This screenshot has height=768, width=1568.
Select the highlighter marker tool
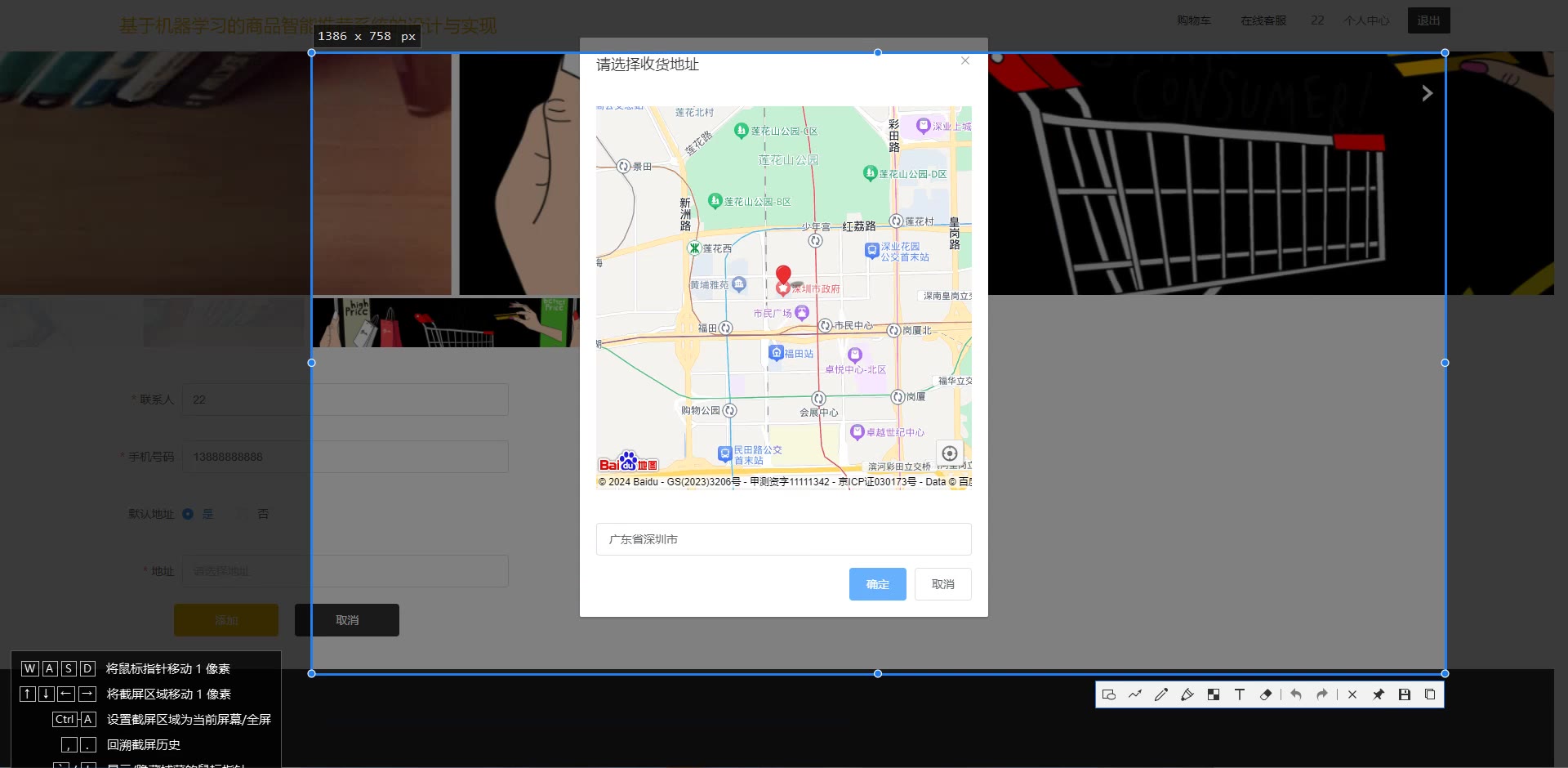pyautogui.click(x=1187, y=694)
